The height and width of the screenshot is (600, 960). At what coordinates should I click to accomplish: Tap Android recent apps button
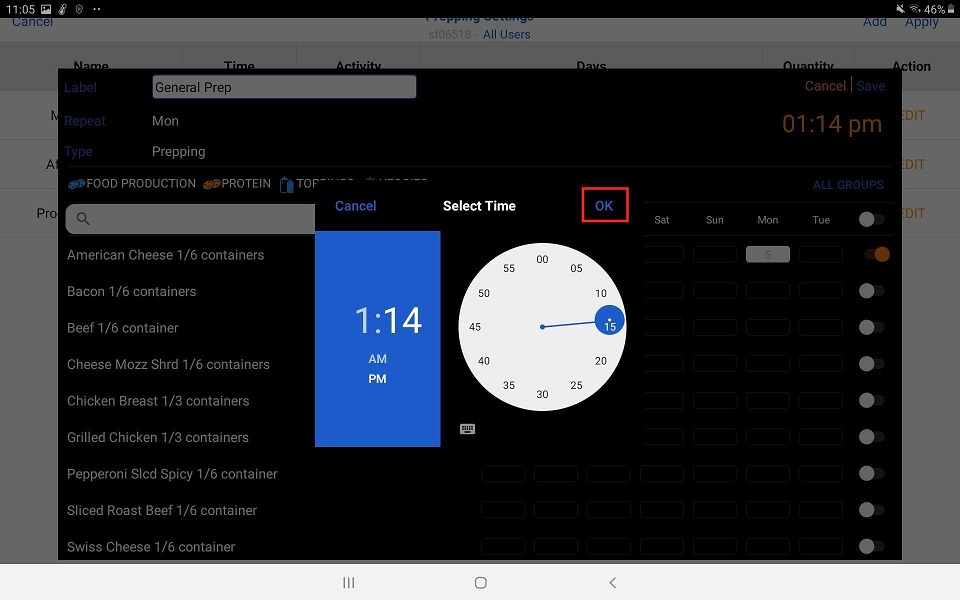point(348,582)
